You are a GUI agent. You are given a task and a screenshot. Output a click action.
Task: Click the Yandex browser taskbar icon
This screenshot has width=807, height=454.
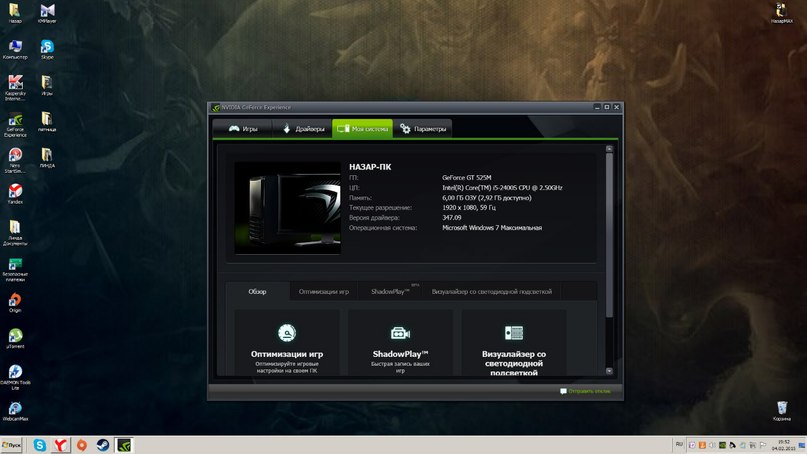(x=61, y=445)
